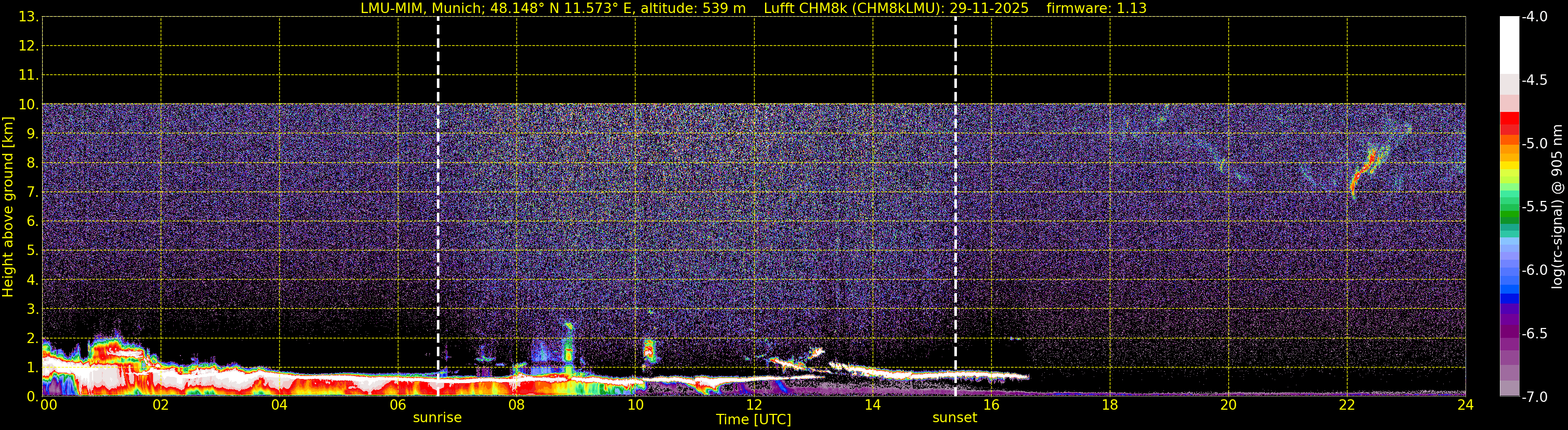Pick the dark blue segment of the colorbar
The image size is (1568, 430).
pyautogui.click(x=1510, y=298)
